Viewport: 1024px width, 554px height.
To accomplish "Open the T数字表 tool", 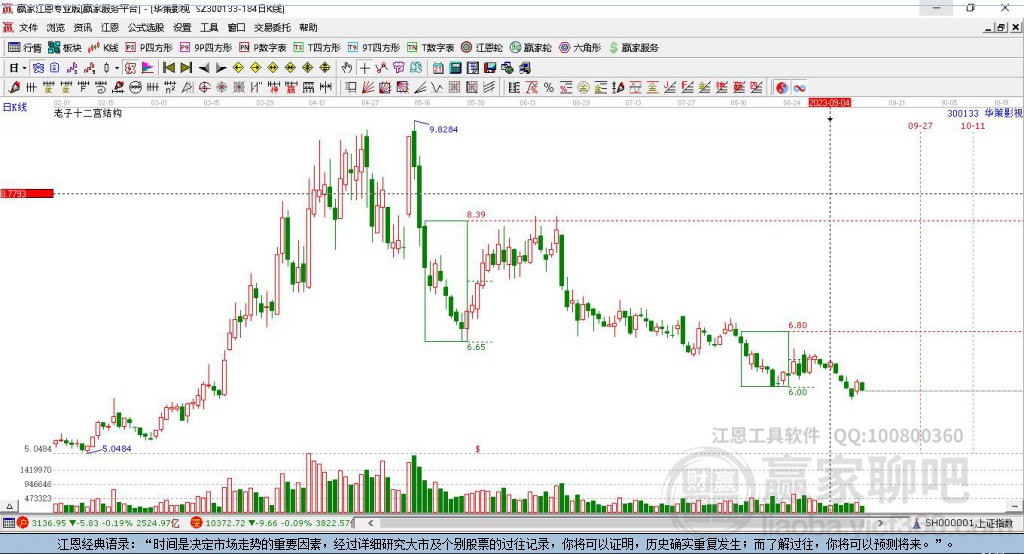I will pos(430,48).
